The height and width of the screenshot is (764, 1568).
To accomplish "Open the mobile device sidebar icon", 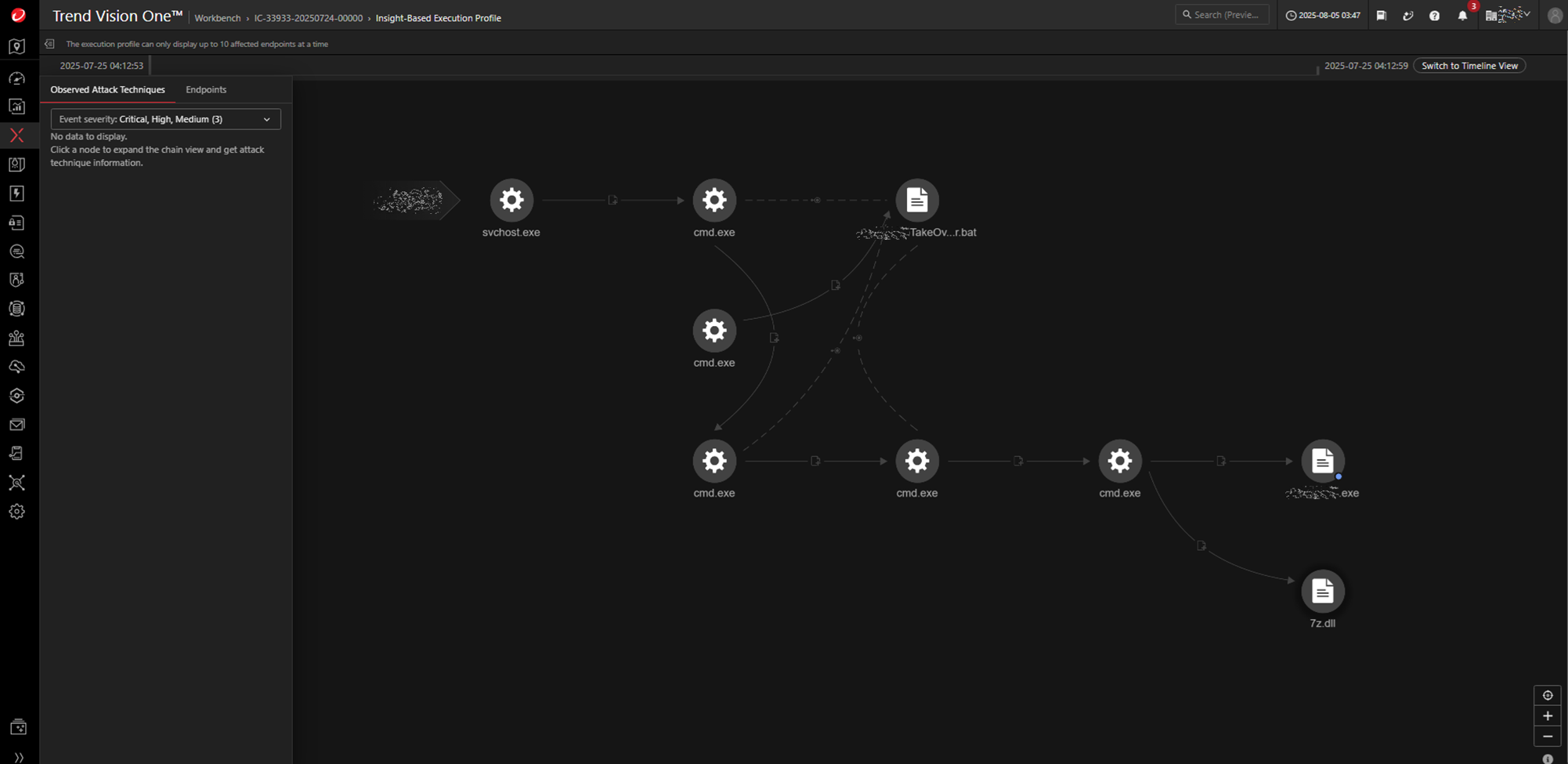I will click(x=17, y=454).
